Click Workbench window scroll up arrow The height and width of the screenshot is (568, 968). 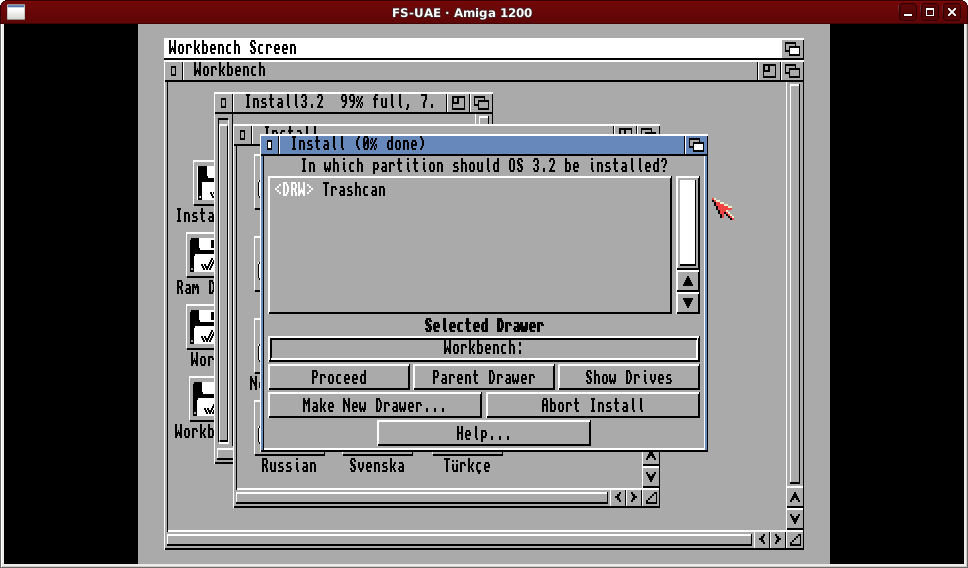point(795,498)
